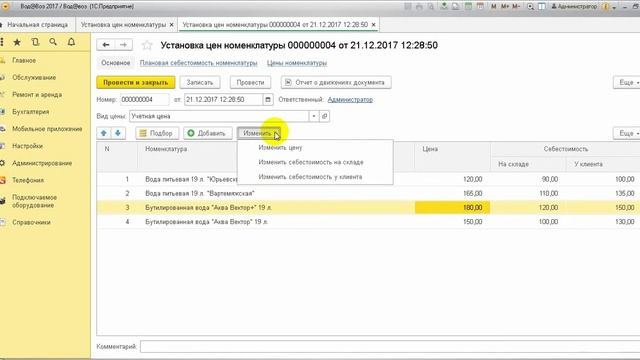Image resolution: width=640 pixels, height=360 pixels.
Task: Select Изменить себестоимость на складе
Action: point(311,162)
